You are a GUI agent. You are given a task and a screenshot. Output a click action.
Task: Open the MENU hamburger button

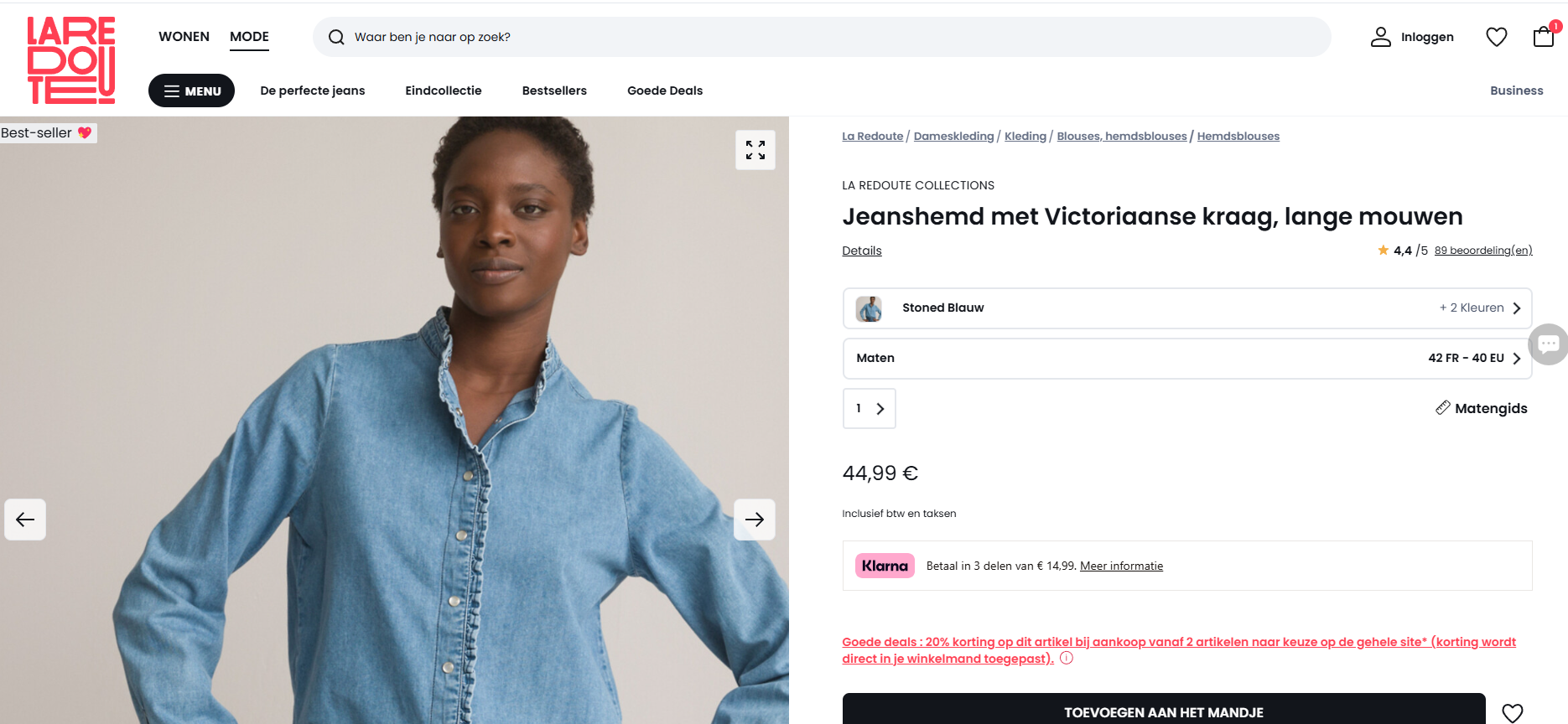point(191,90)
